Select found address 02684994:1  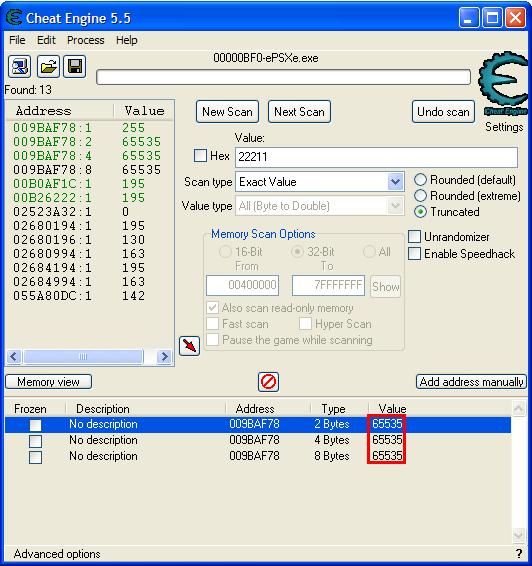(x=52, y=282)
